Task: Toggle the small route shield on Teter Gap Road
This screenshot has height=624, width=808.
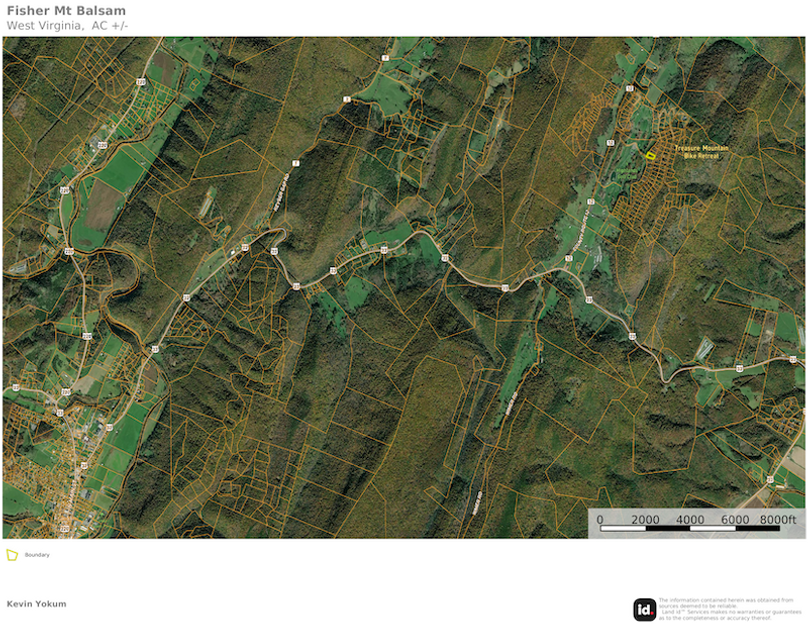Action: [296, 161]
